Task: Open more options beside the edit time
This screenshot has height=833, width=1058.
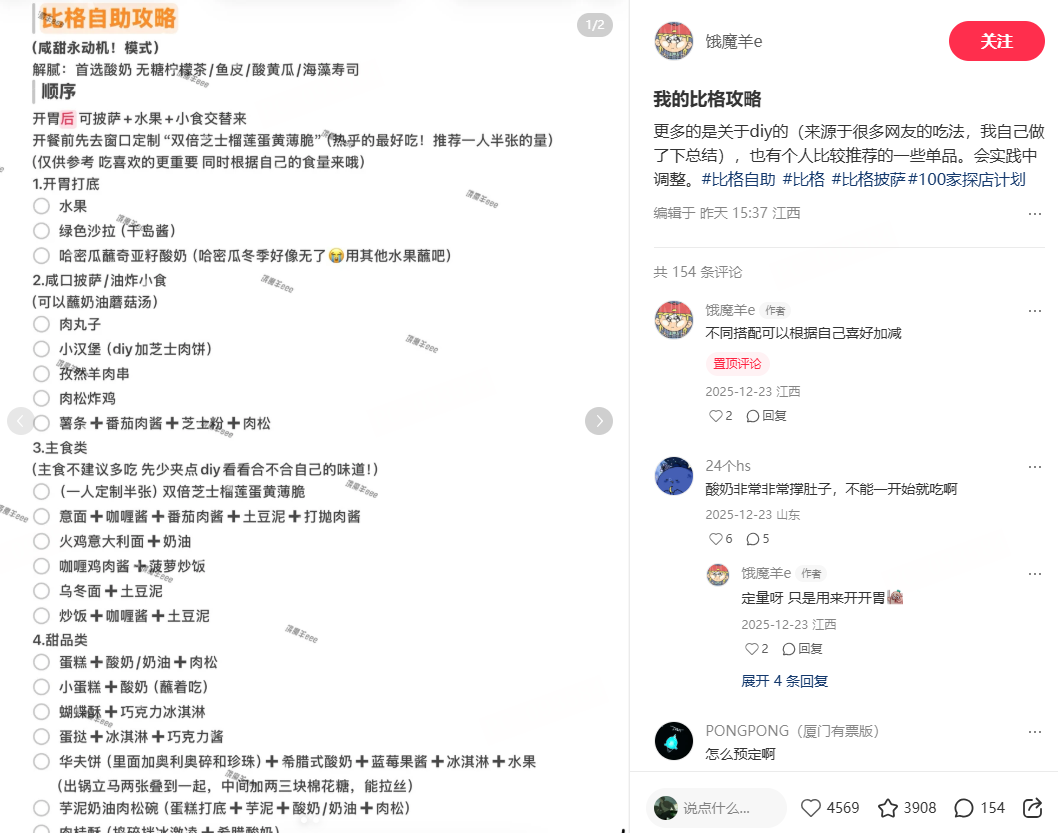Action: (x=1034, y=214)
